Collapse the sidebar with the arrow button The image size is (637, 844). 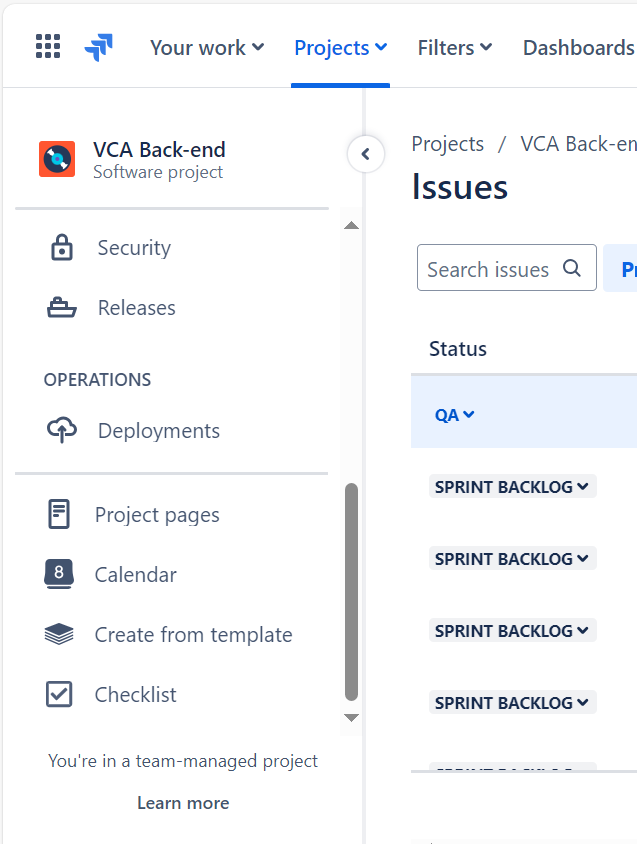point(366,154)
